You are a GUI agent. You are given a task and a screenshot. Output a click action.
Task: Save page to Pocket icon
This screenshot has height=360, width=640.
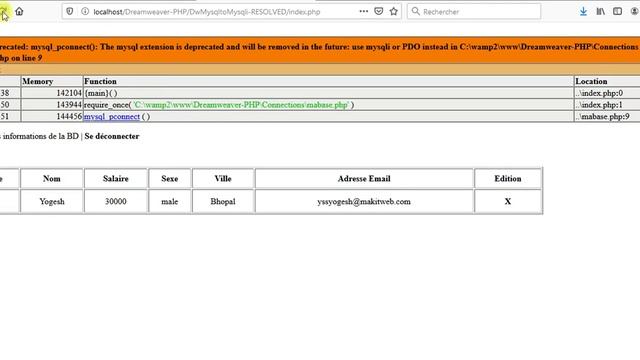click(378, 11)
